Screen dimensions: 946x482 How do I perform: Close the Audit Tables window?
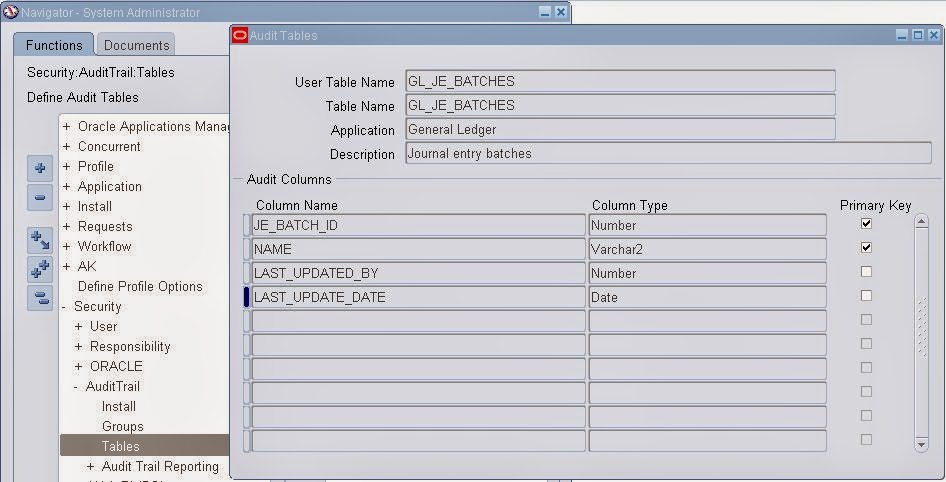point(933,36)
